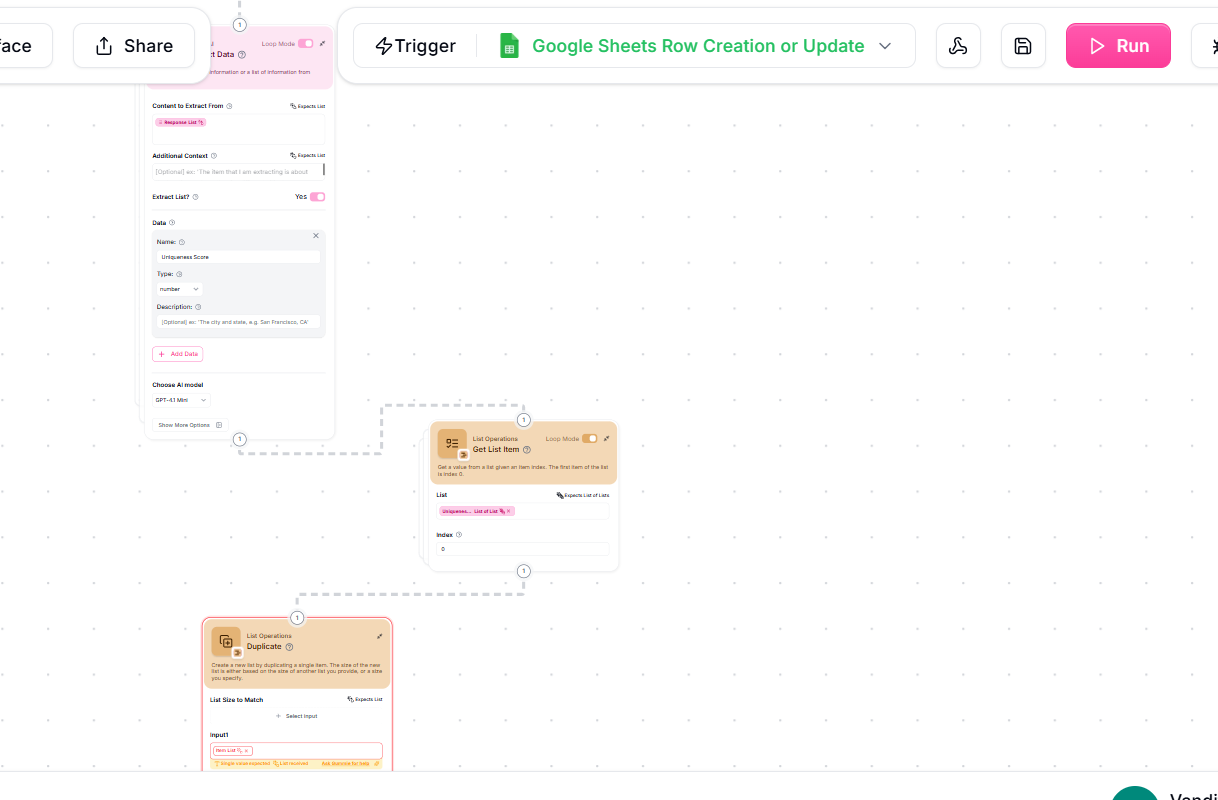Open the AI model dropdown showing GPT-4.1 Mini
1218x800 pixels.
pos(181,400)
